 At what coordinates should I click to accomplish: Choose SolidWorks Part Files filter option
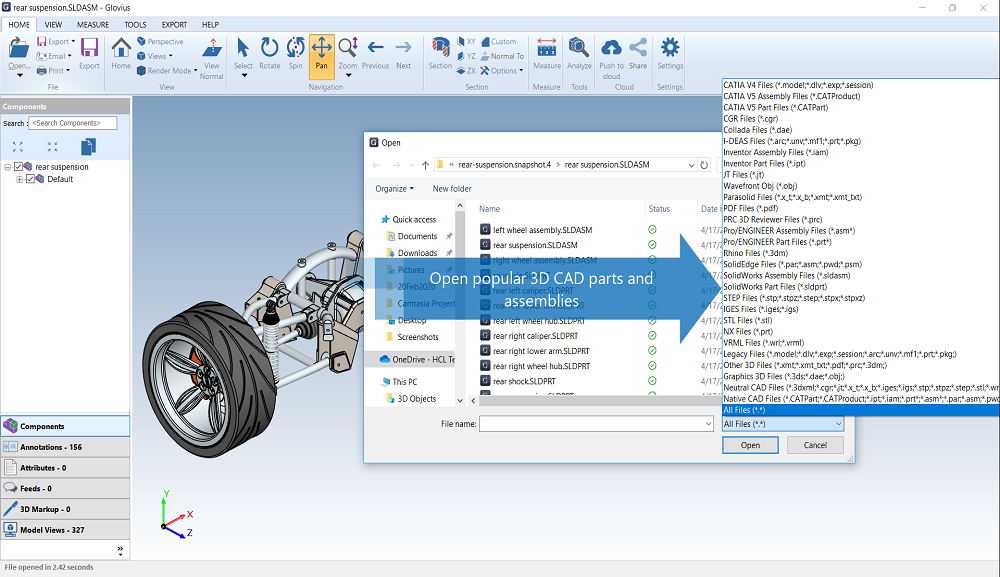(775, 287)
